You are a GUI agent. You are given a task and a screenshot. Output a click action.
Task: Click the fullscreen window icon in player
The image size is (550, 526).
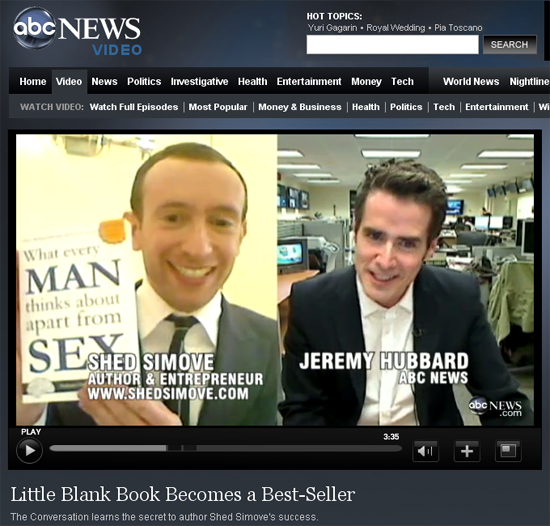(508, 451)
